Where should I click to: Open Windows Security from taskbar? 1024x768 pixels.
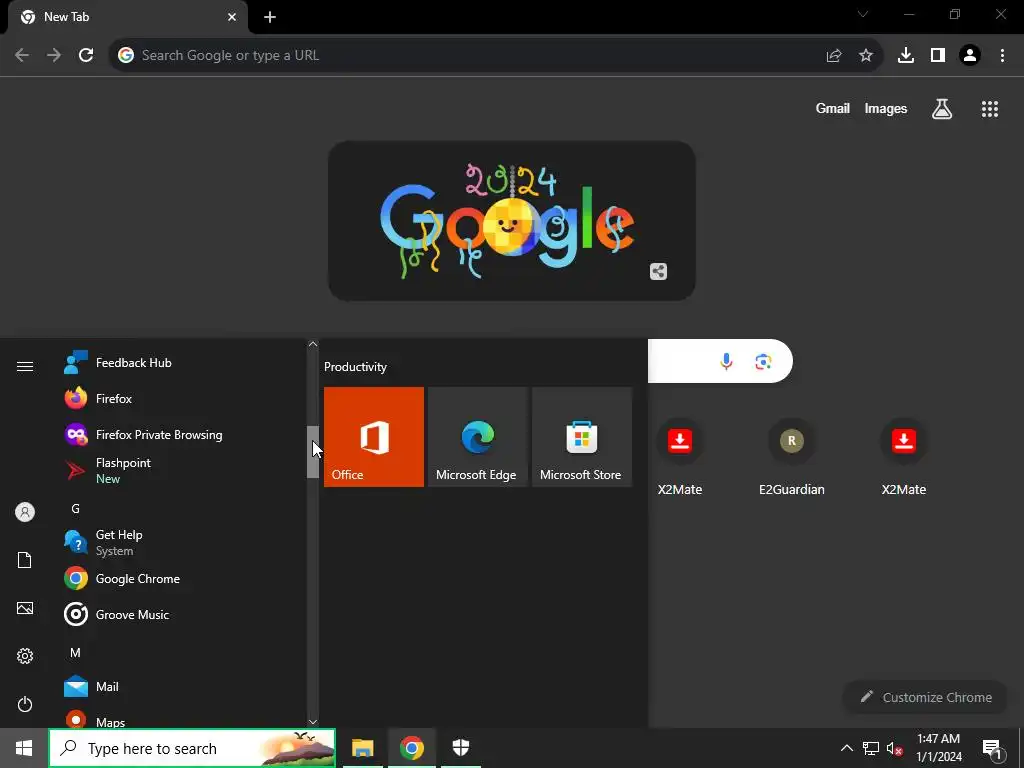pos(461,748)
